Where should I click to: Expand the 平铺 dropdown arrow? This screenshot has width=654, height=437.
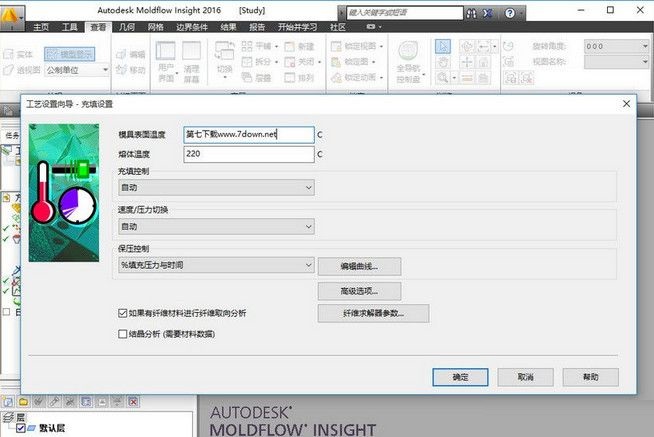(277, 46)
